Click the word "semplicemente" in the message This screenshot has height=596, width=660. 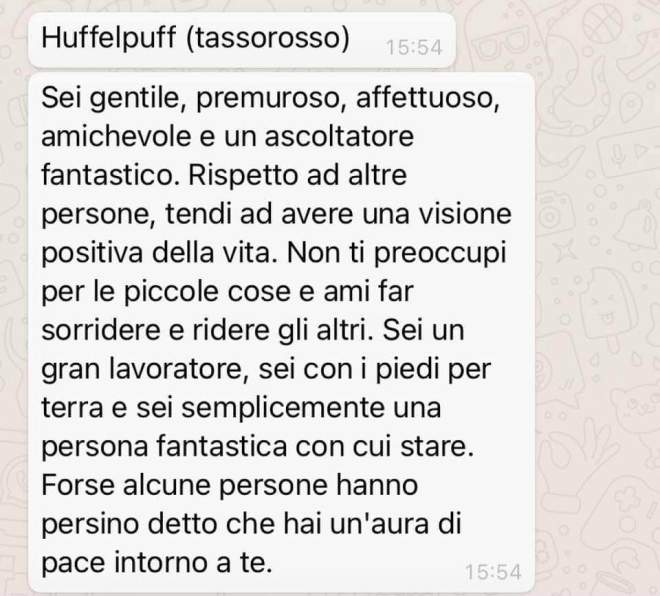pos(284,408)
